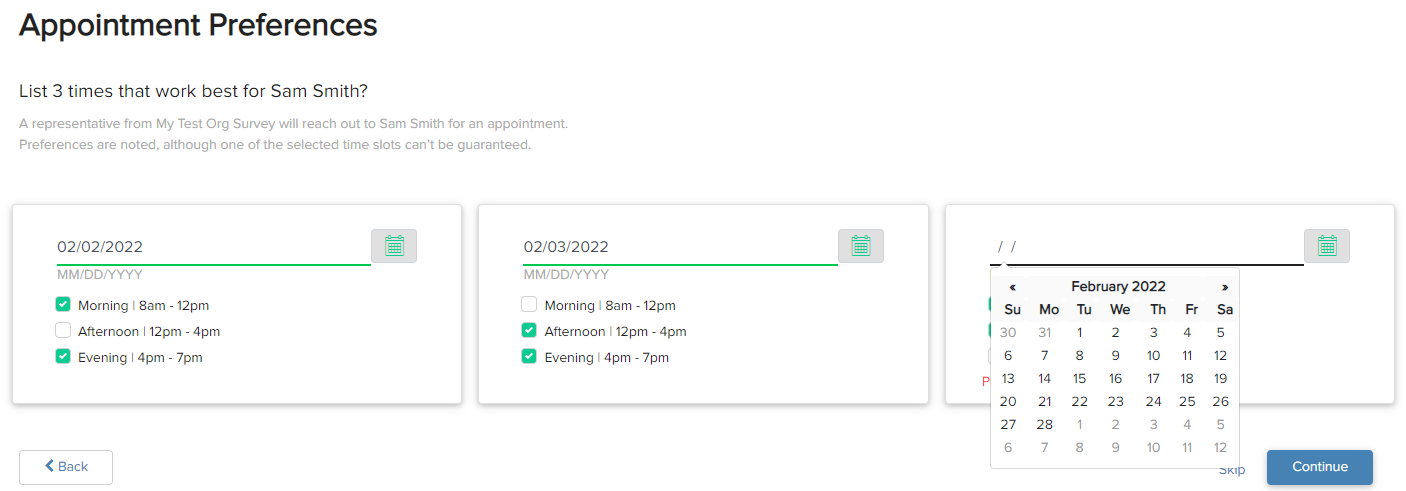
Task: Uncheck Evening in the 02/03/2022 card
Action: (x=529, y=357)
